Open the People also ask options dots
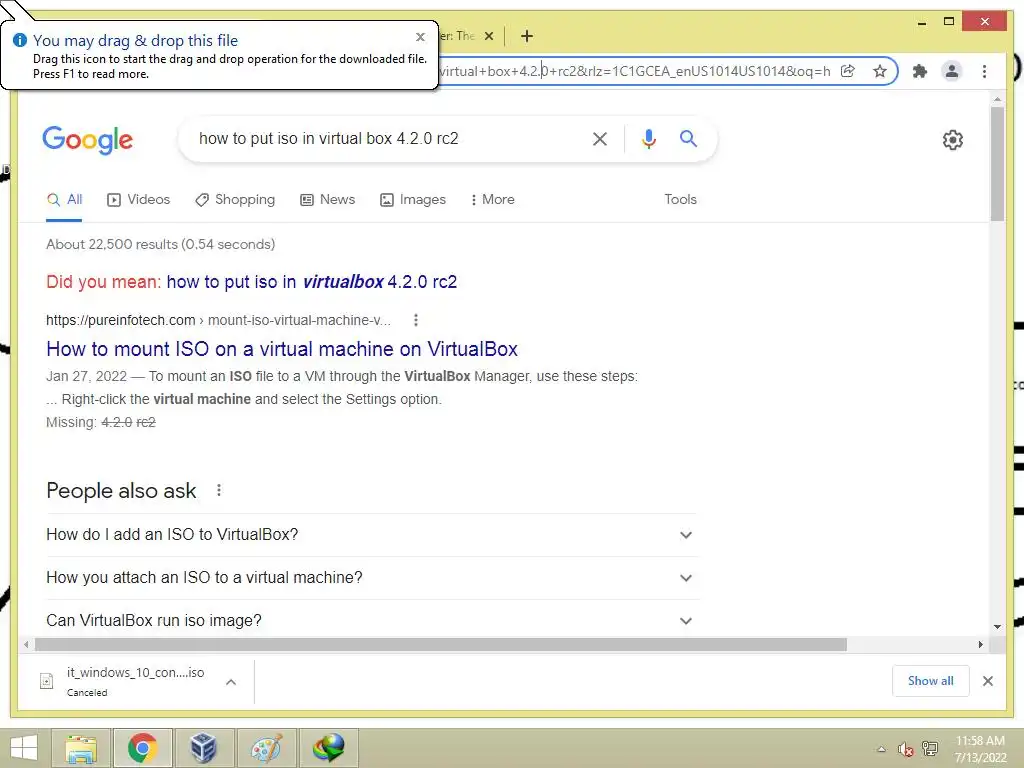The image size is (1024, 768). click(x=219, y=490)
